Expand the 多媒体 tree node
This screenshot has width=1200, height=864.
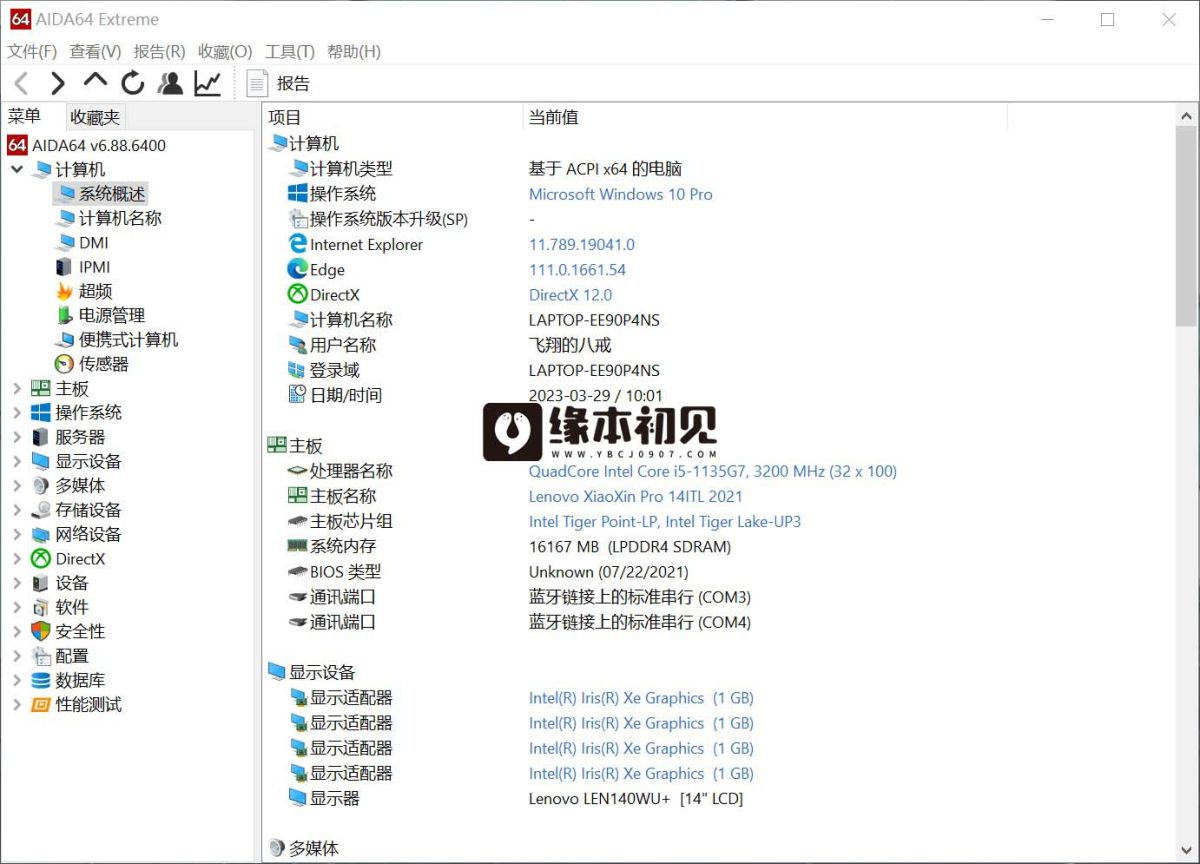16,485
